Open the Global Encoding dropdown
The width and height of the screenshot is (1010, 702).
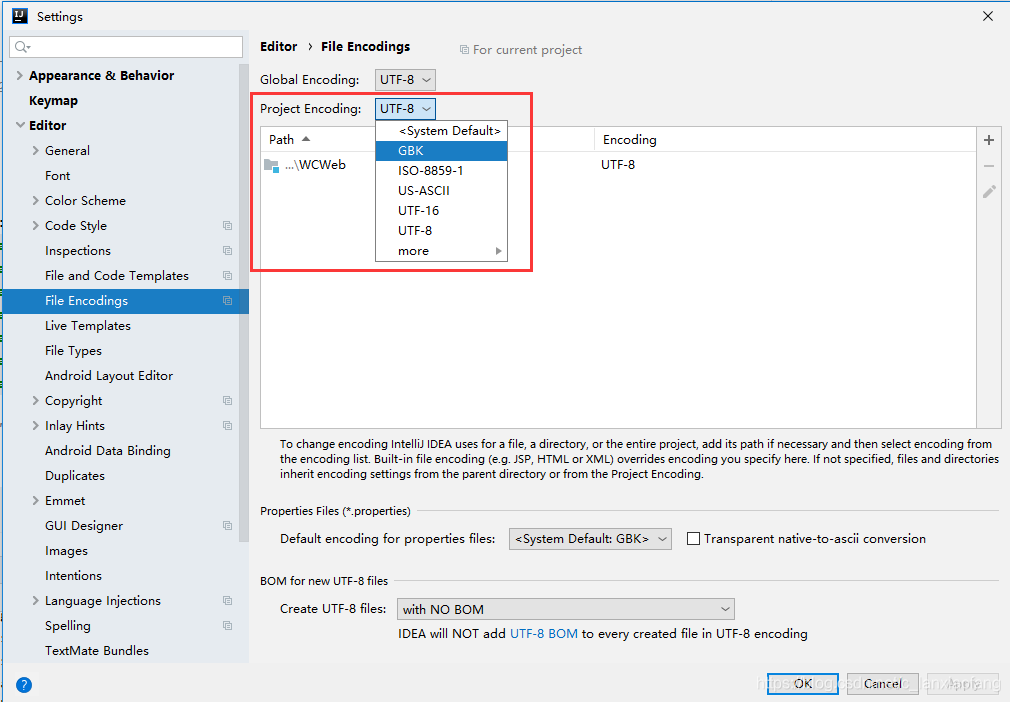pyautogui.click(x=405, y=80)
